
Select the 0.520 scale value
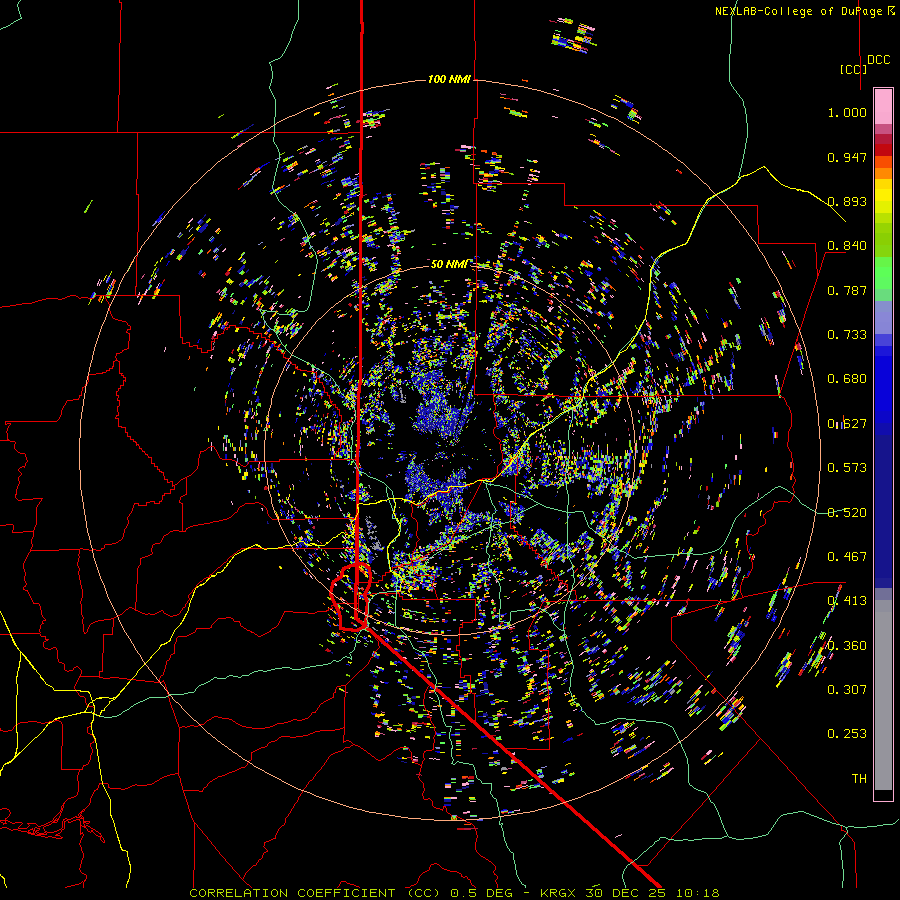847,513
